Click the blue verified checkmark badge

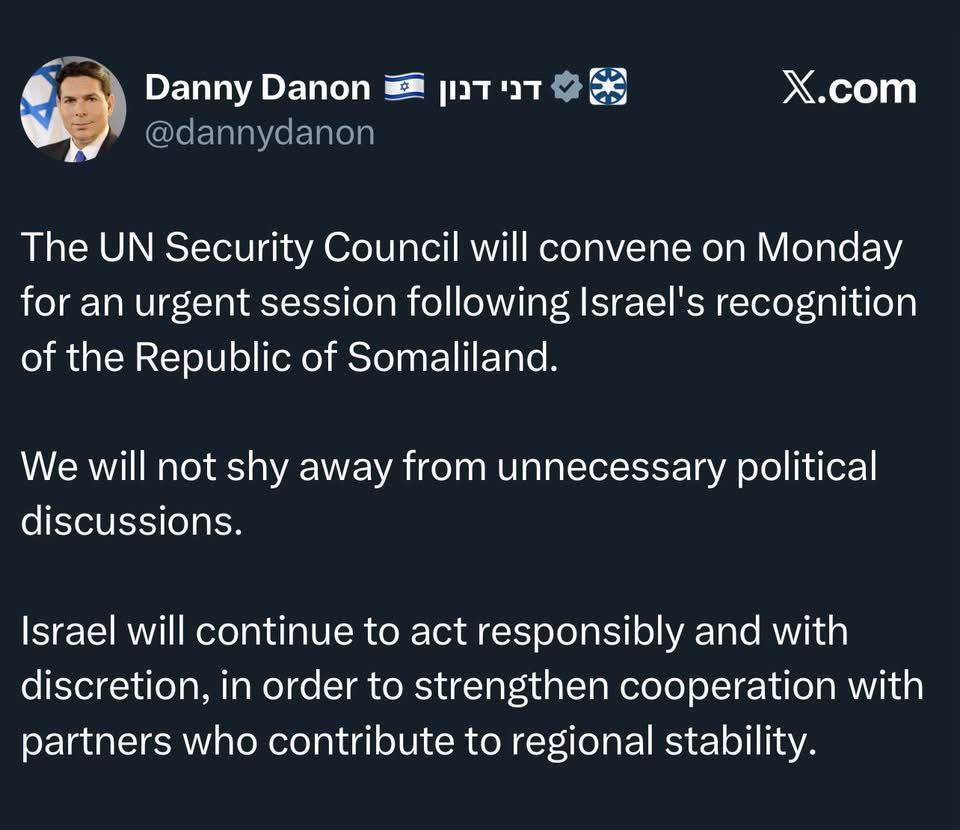(x=567, y=88)
